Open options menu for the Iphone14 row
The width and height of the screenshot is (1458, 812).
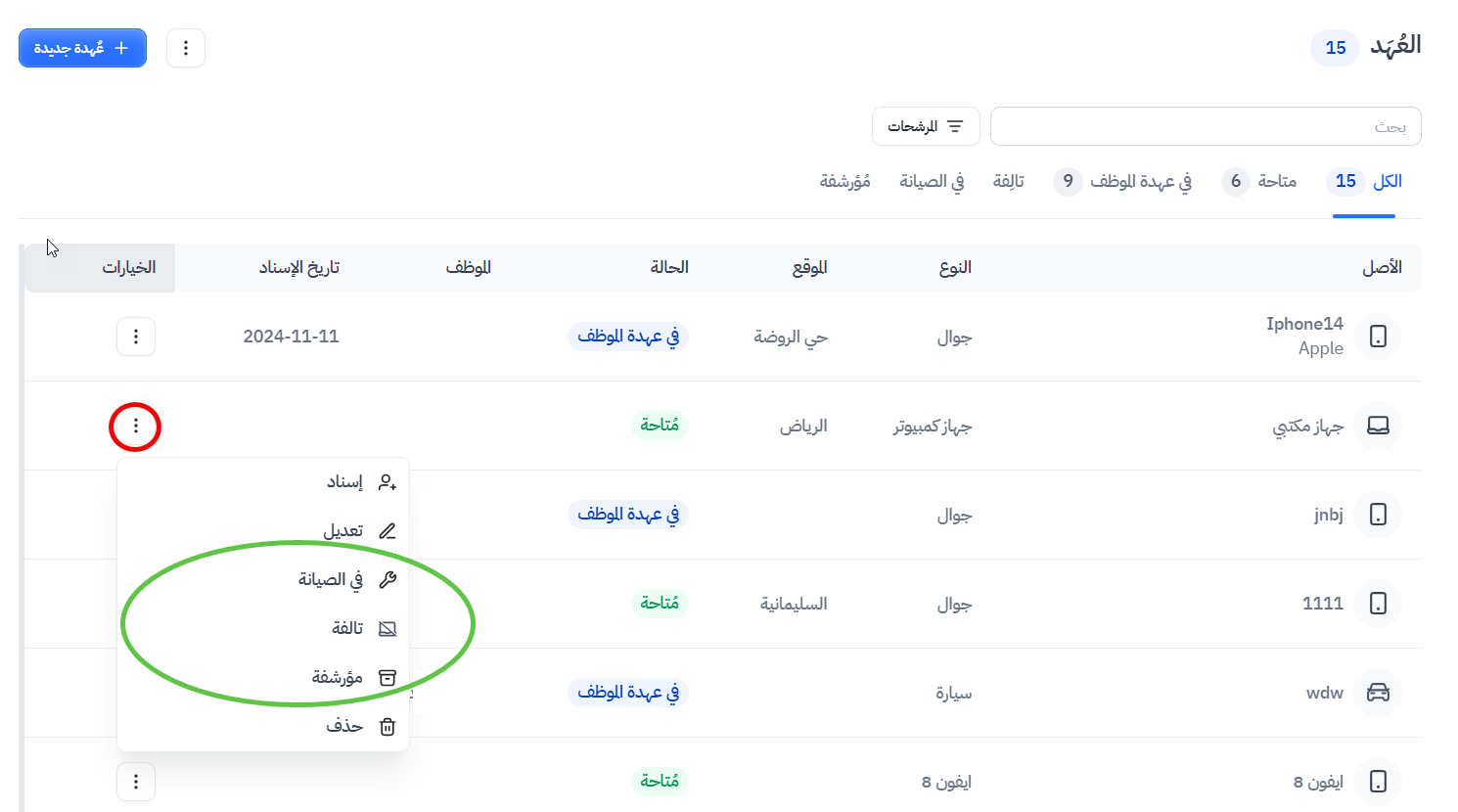click(x=136, y=337)
